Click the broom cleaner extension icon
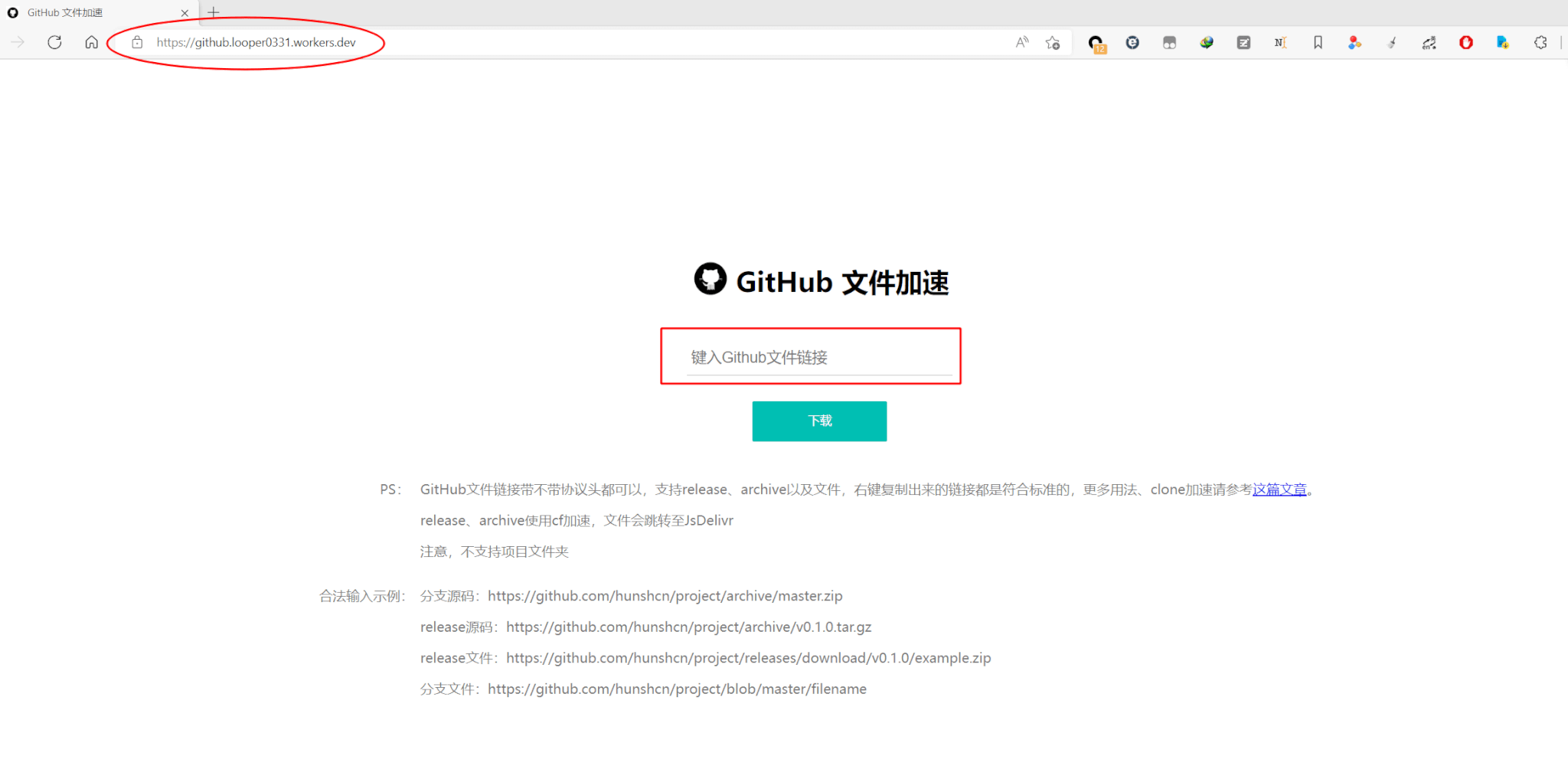1568x766 pixels. click(1392, 43)
